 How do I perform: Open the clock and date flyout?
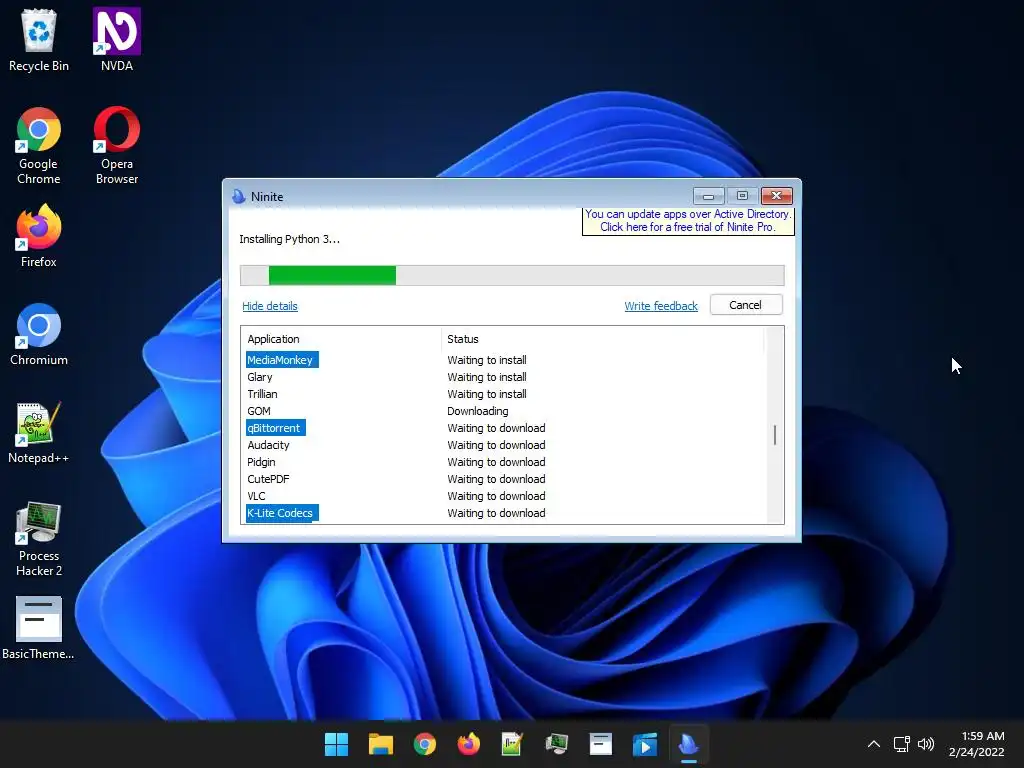coord(976,744)
